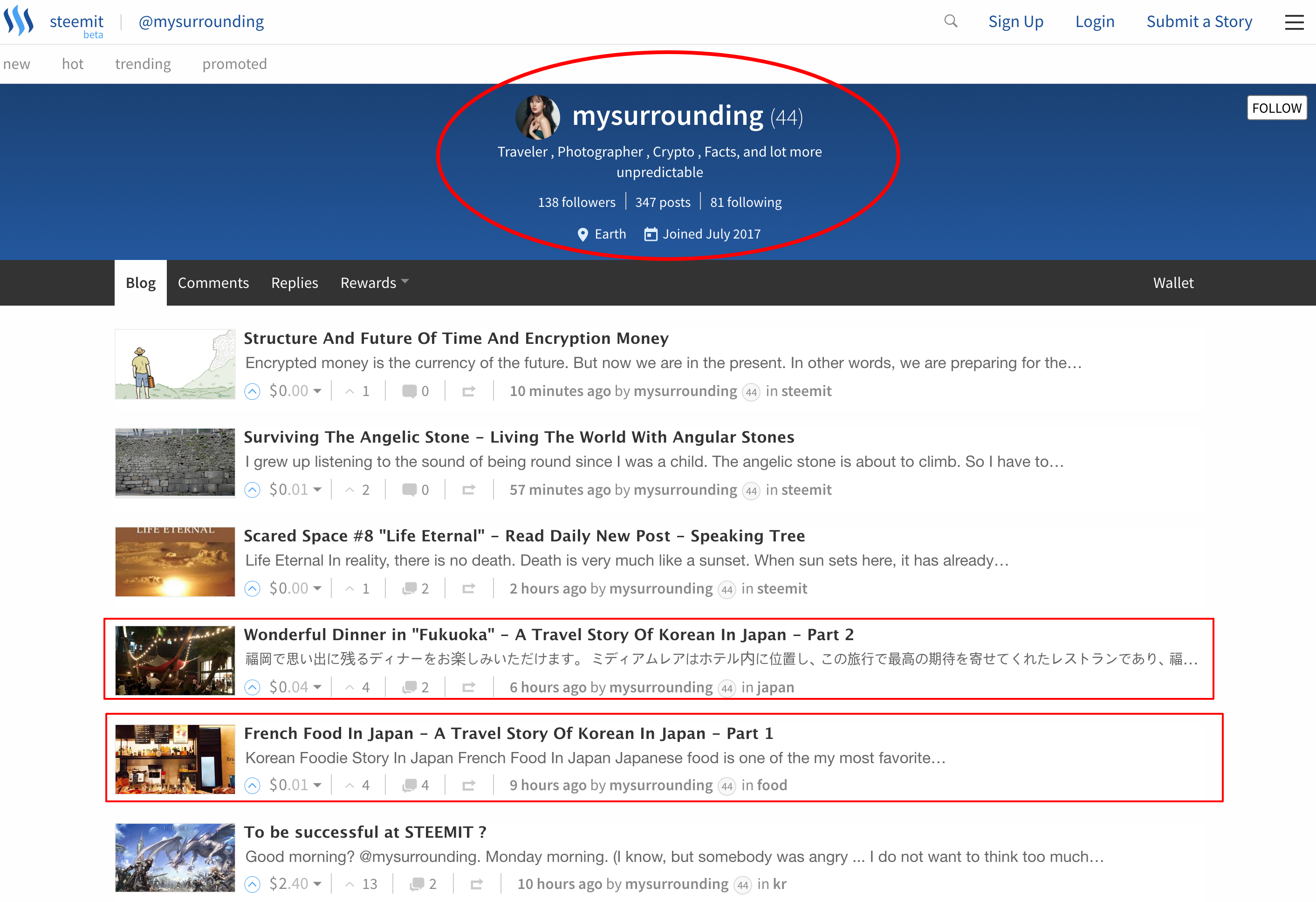
Task: Expand $0.00 payout of 'Structure And Future' post
Action: 295,391
